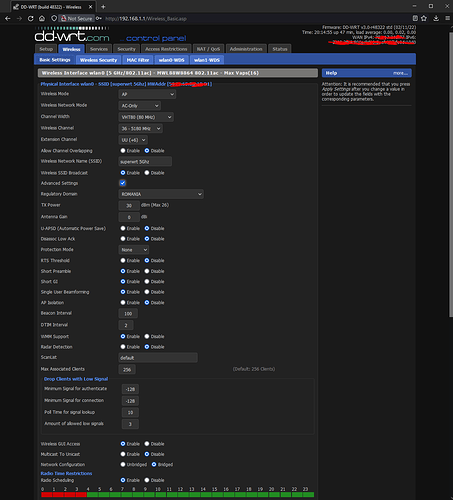
Task: Disable Short GI
Action: tap(147, 281)
